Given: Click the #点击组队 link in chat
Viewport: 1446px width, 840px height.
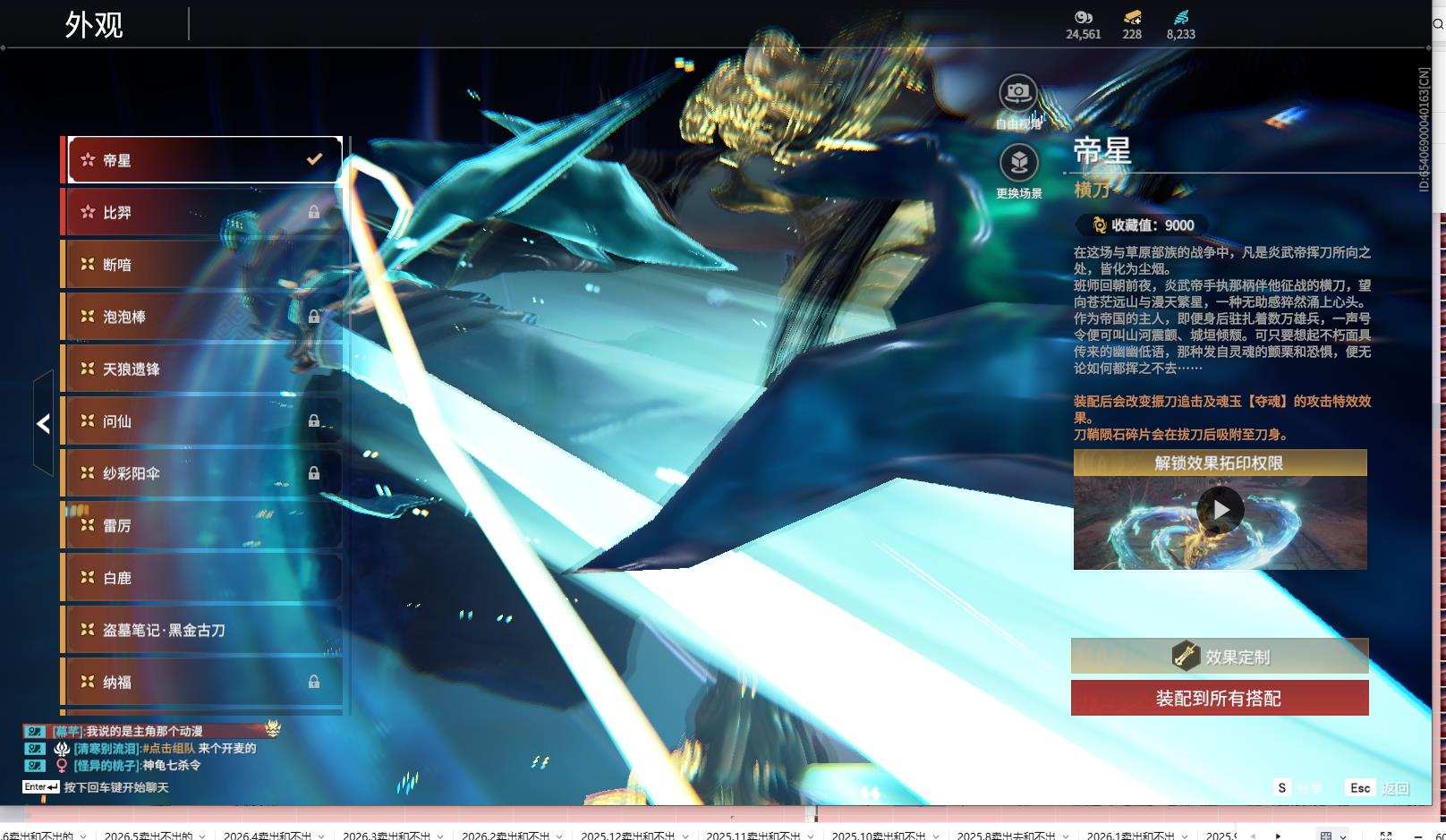Looking at the screenshot, I should point(168,748).
